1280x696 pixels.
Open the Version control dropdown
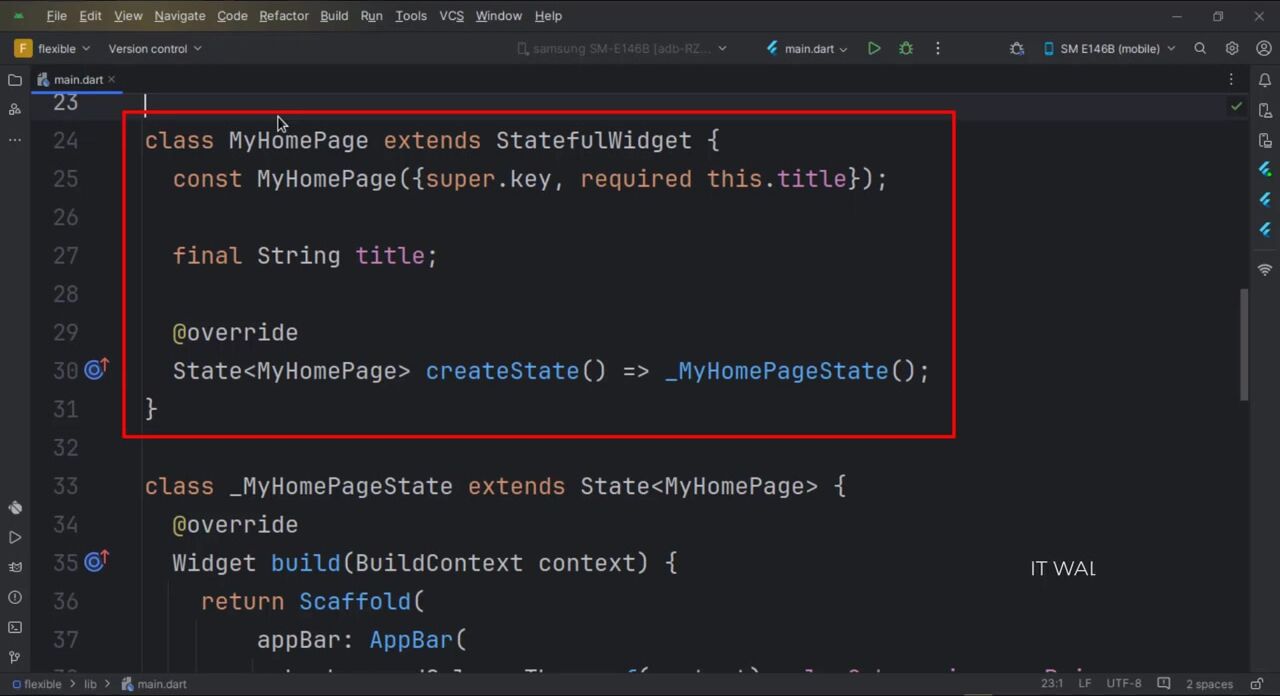154,48
